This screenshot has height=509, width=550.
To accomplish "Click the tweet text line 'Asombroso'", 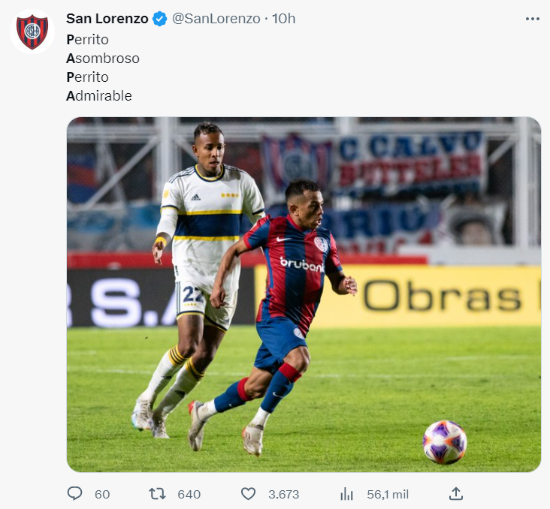I will pos(103,58).
